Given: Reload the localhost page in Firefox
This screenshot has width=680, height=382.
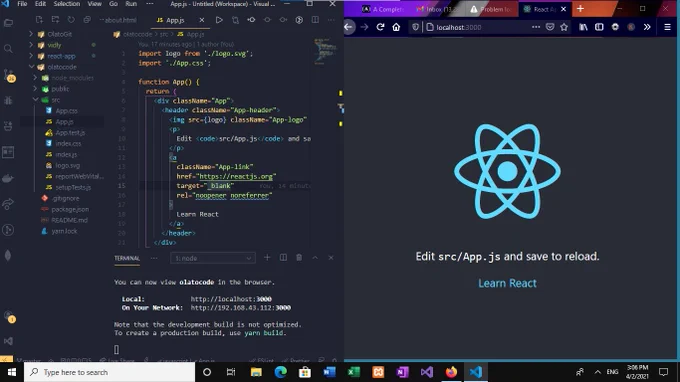Looking at the screenshot, I should pos(380,27).
